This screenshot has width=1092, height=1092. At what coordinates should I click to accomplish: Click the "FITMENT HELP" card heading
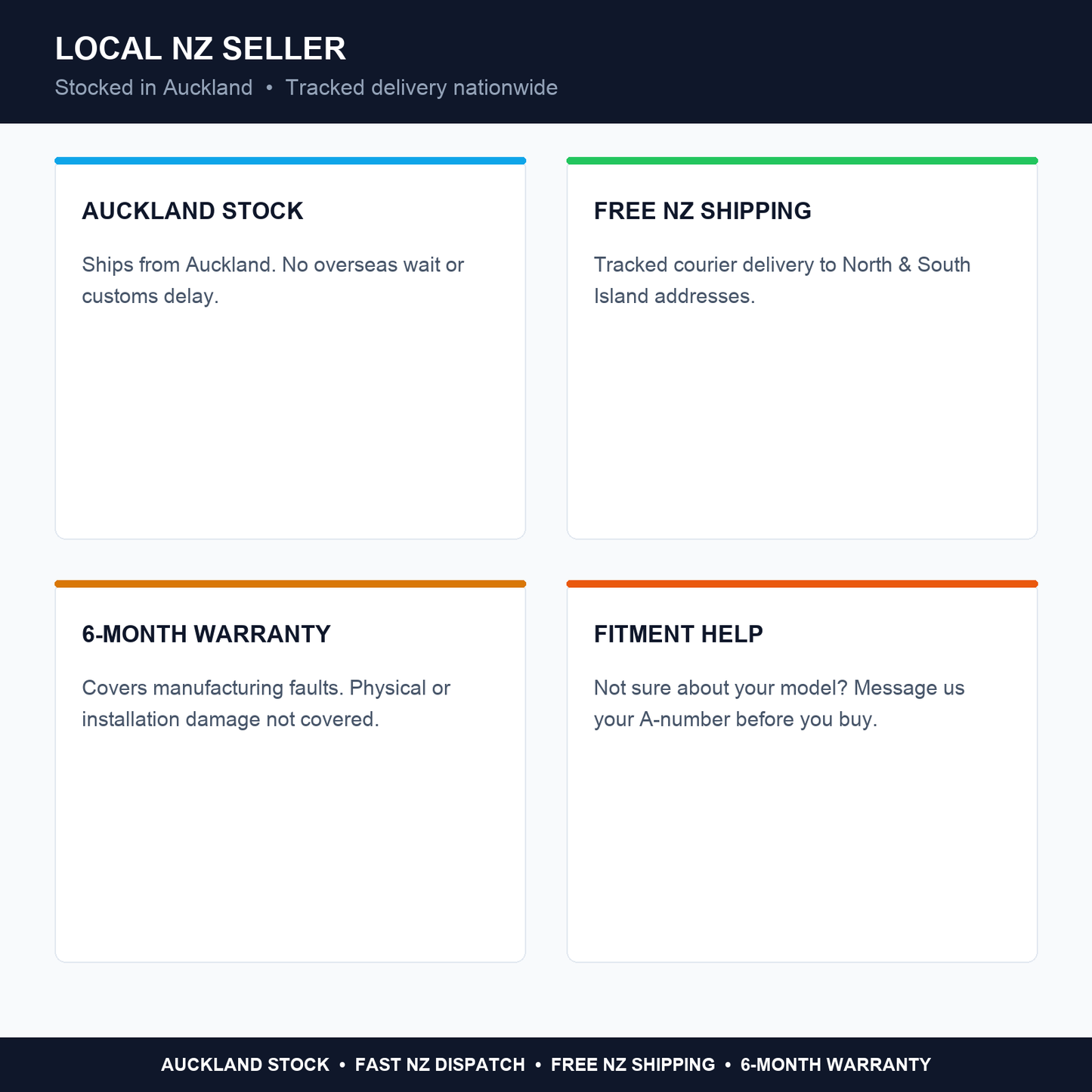pos(679,634)
